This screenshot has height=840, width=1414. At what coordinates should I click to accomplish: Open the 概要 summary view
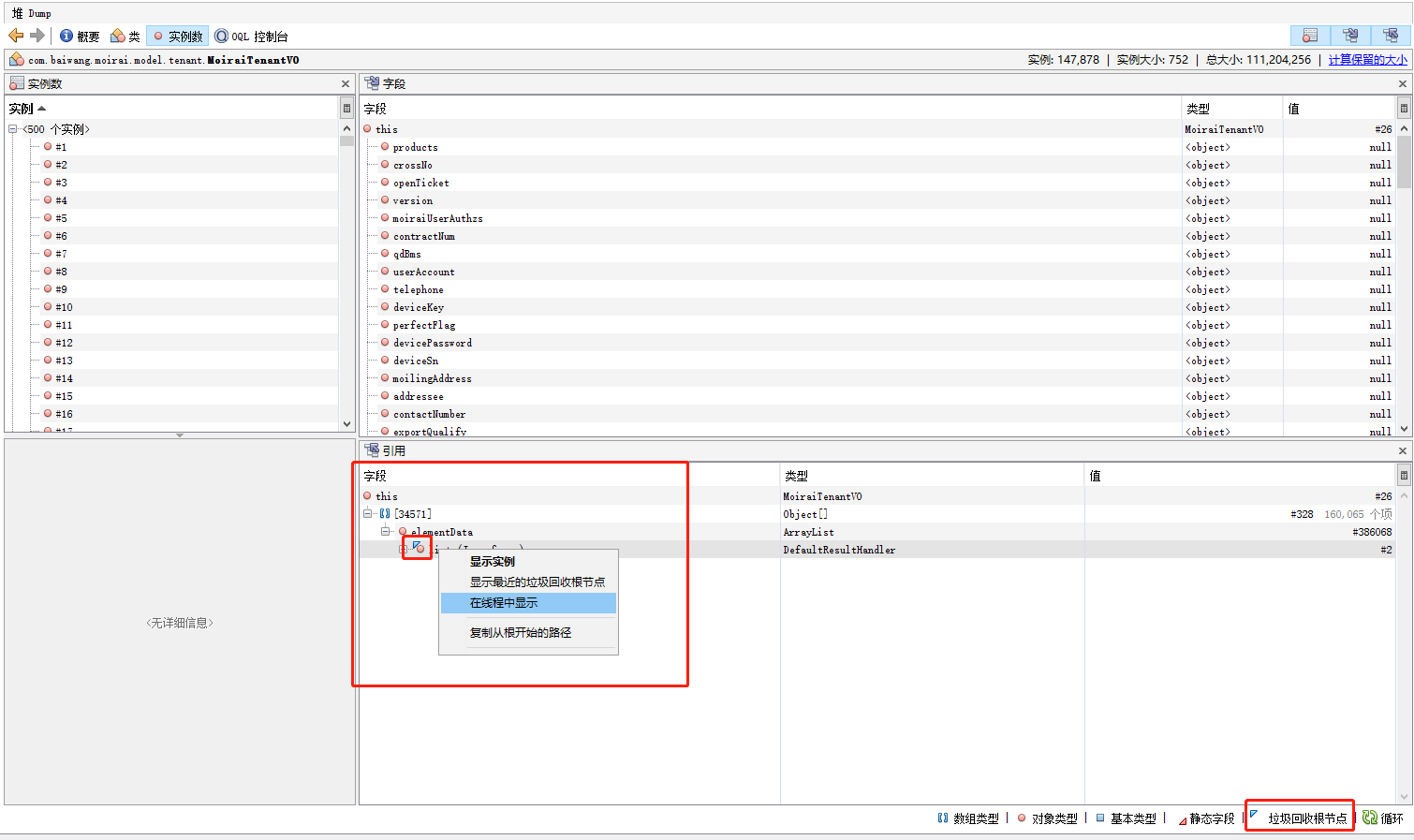point(80,37)
